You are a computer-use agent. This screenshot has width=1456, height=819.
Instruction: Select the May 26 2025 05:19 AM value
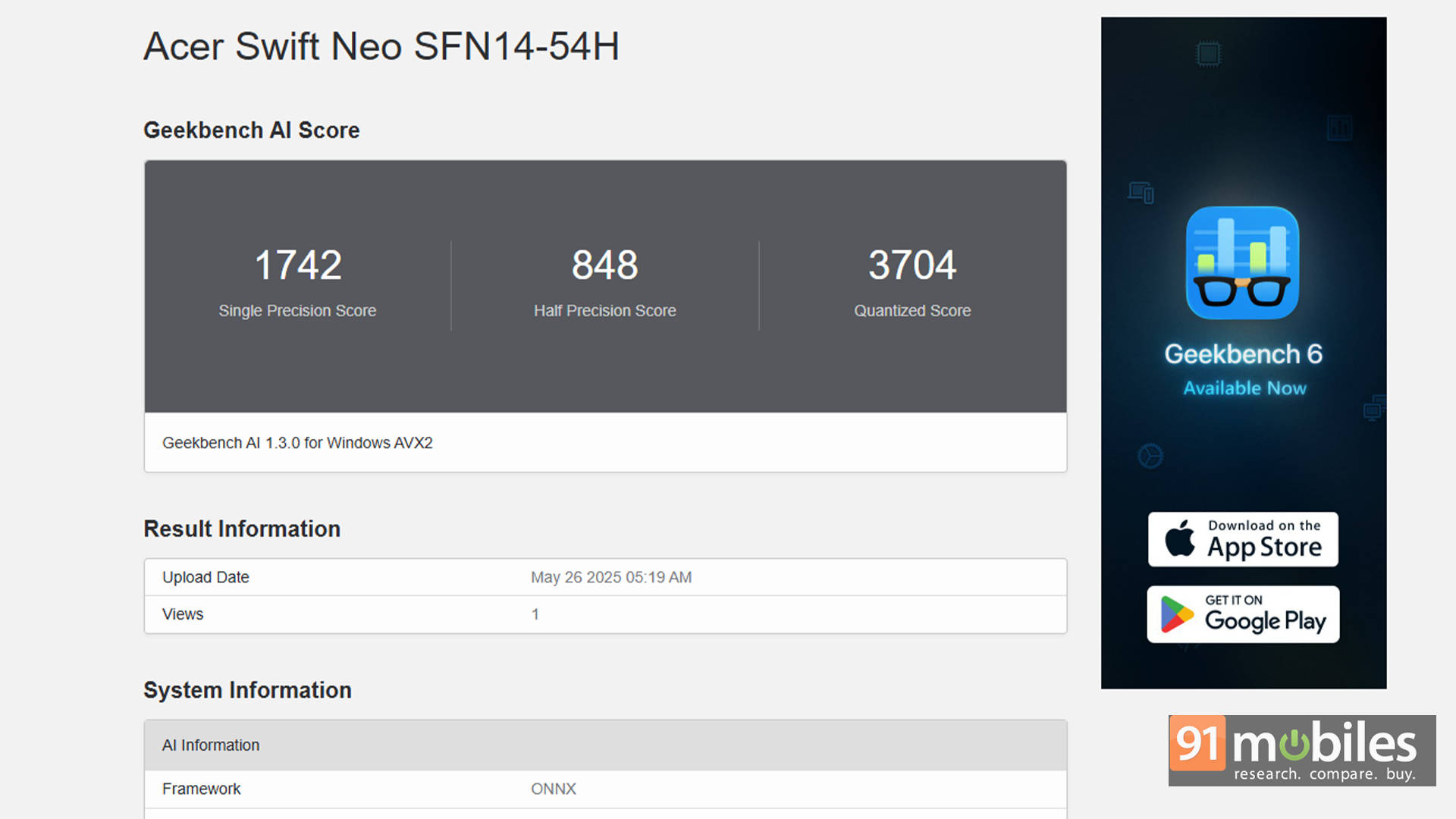pos(611,577)
